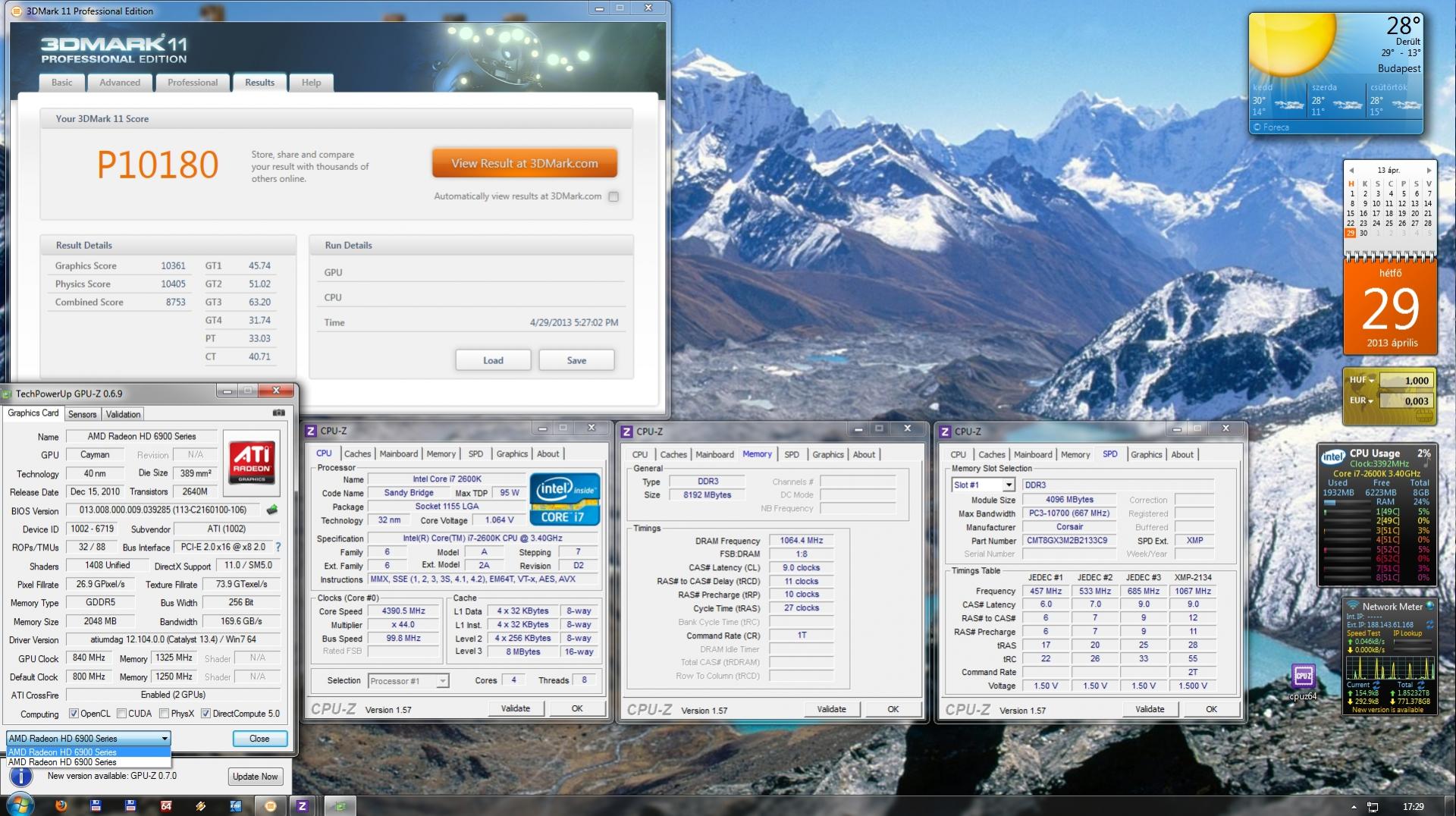The image size is (1456, 816).
Task: Click Update Now for GPU-Z
Action: coord(256,777)
